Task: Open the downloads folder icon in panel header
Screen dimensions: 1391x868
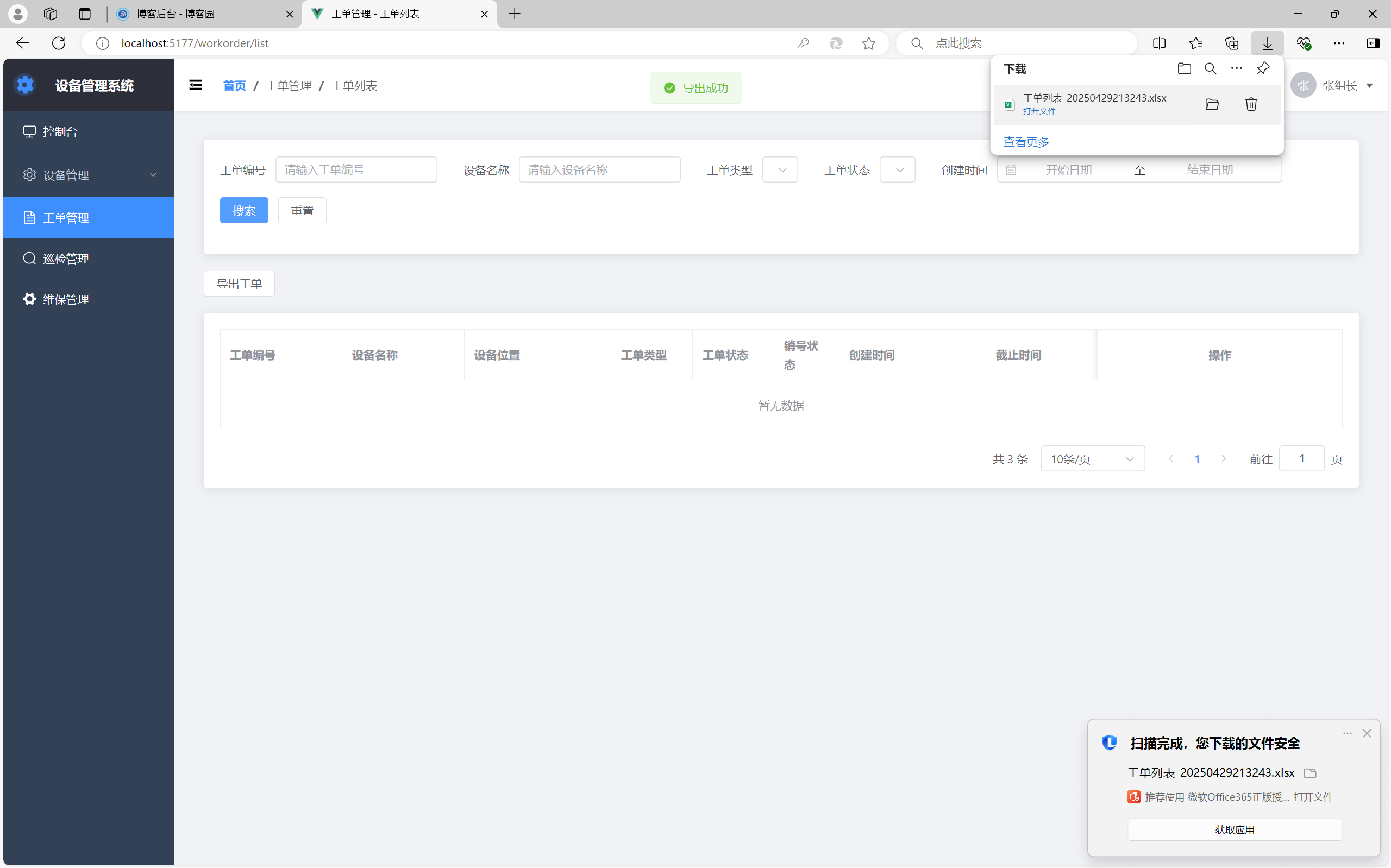Action: point(1184,69)
